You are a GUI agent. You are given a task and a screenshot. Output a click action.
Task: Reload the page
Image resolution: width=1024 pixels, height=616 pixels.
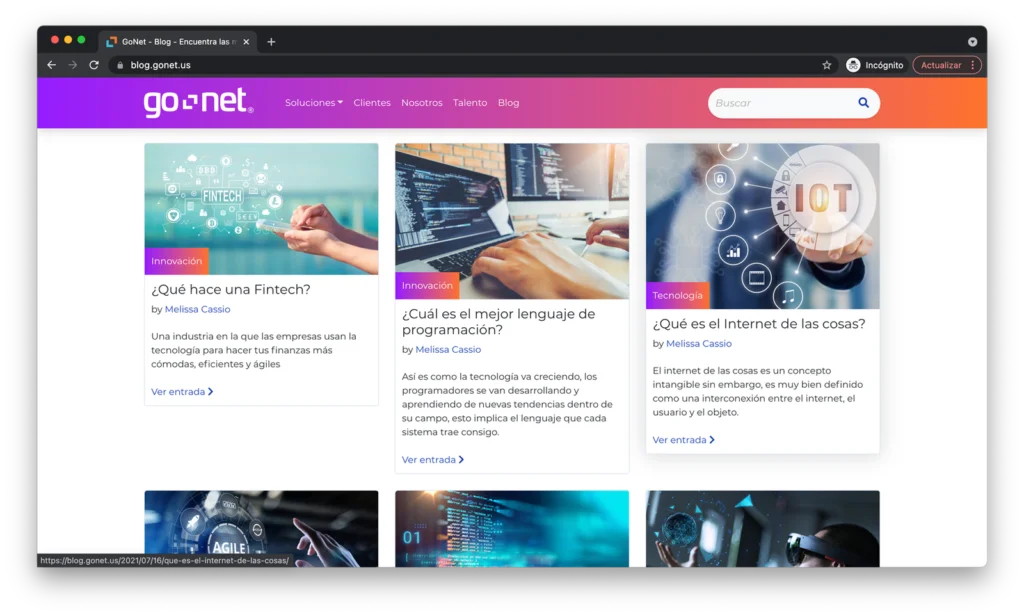point(94,65)
